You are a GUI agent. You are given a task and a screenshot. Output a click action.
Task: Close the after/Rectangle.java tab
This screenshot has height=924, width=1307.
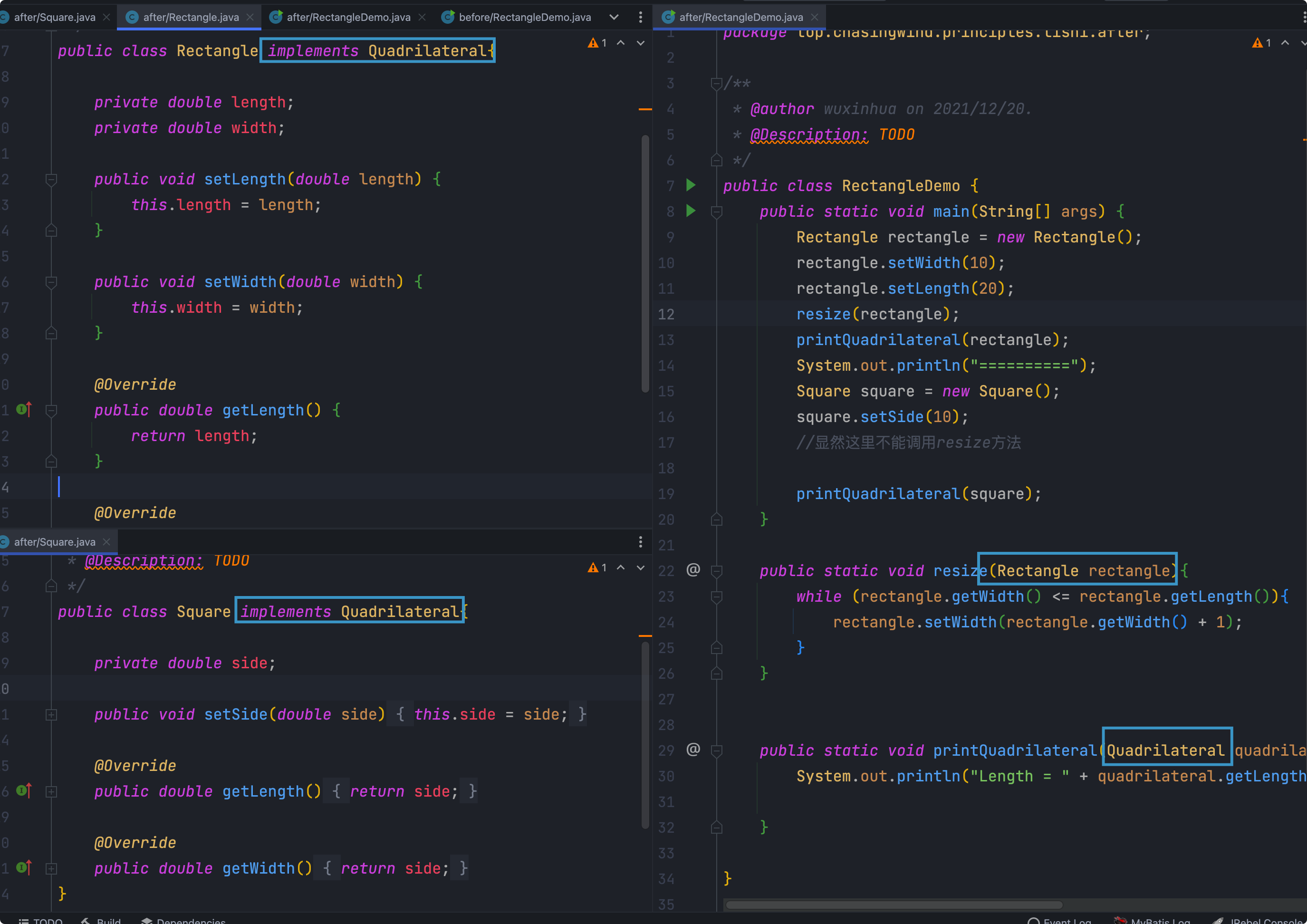(x=250, y=17)
